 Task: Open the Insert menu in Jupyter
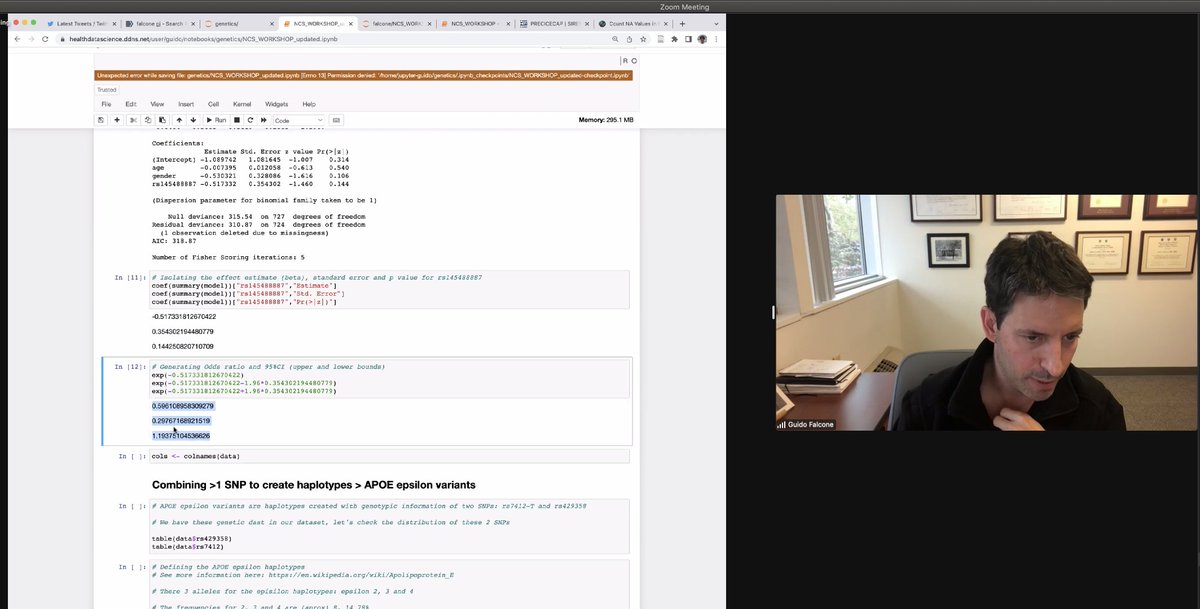pyautogui.click(x=186, y=104)
